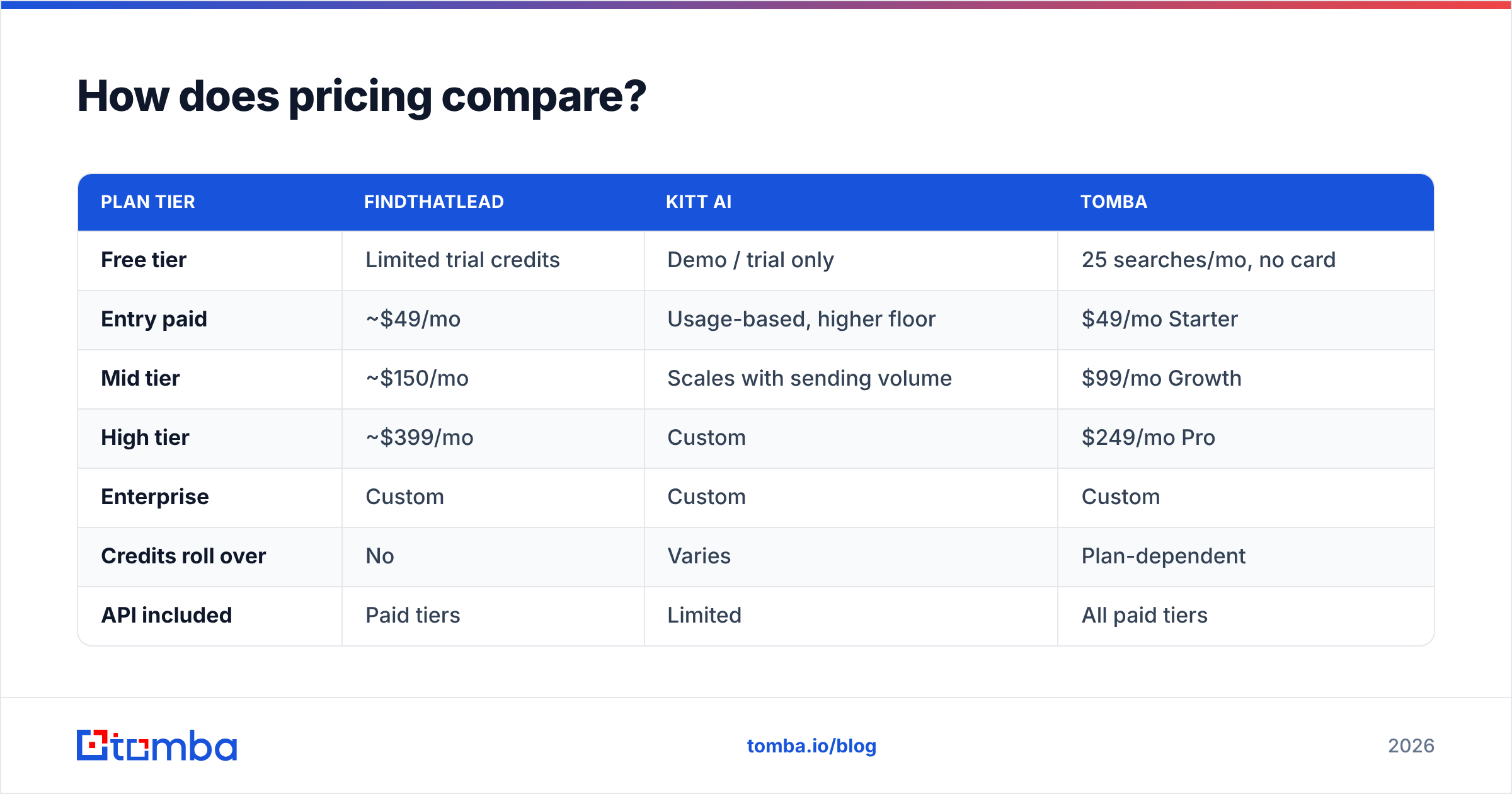
Task: Select the 'Free tier' row label
Action: tap(144, 260)
